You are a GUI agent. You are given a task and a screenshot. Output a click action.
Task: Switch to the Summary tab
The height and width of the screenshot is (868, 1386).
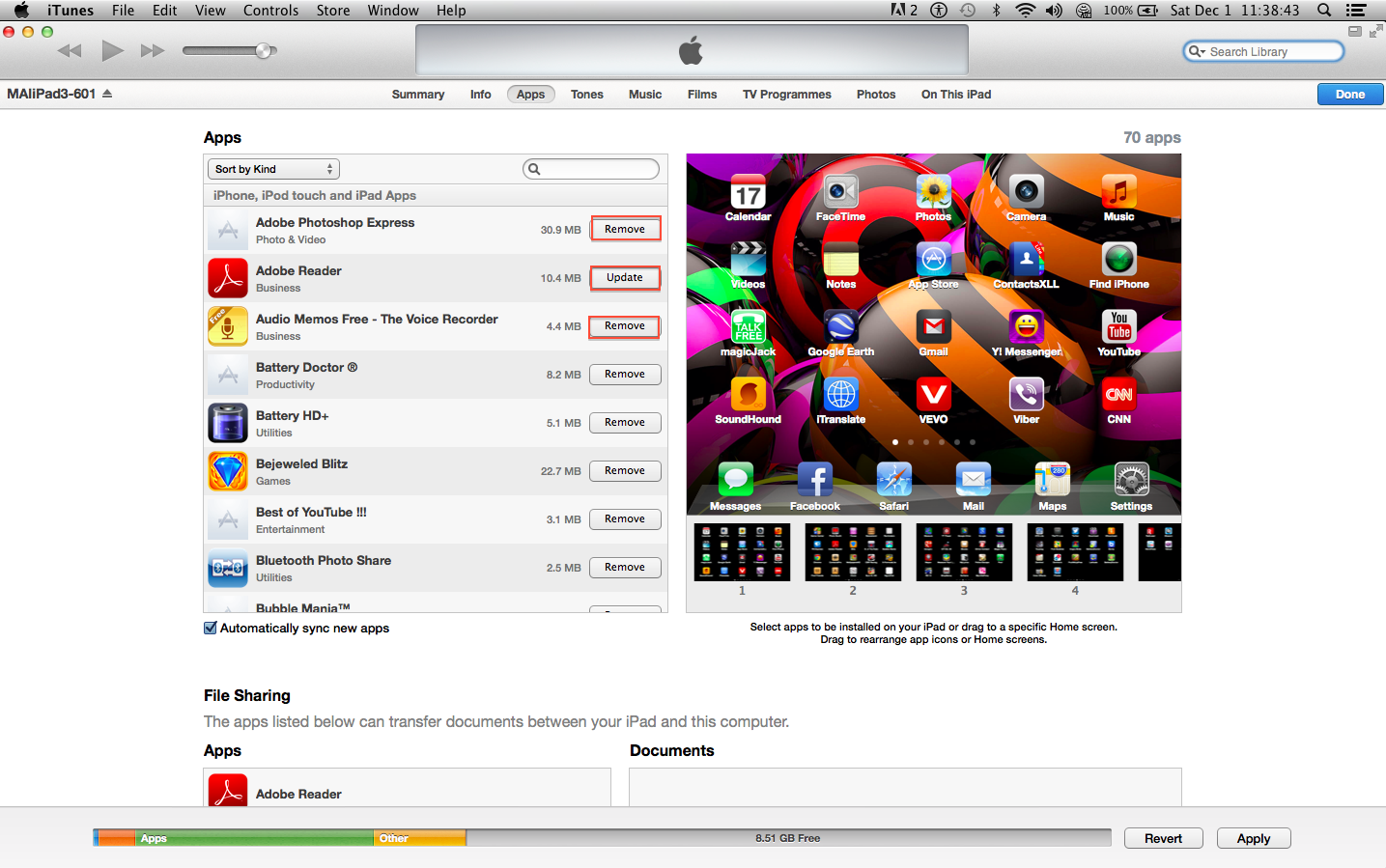pos(418,95)
